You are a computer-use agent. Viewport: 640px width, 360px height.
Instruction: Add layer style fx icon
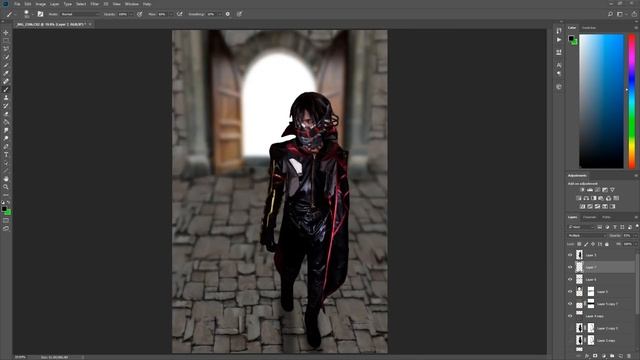click(x=587, y=356)
